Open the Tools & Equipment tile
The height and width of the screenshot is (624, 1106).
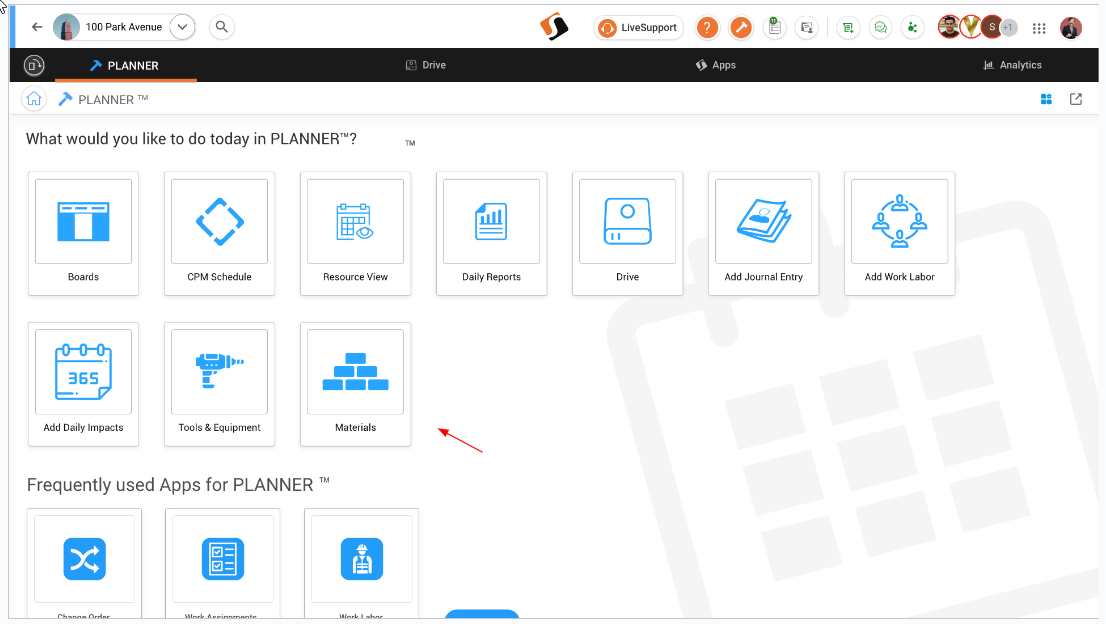pyautogui.click(x=219, y=384)
